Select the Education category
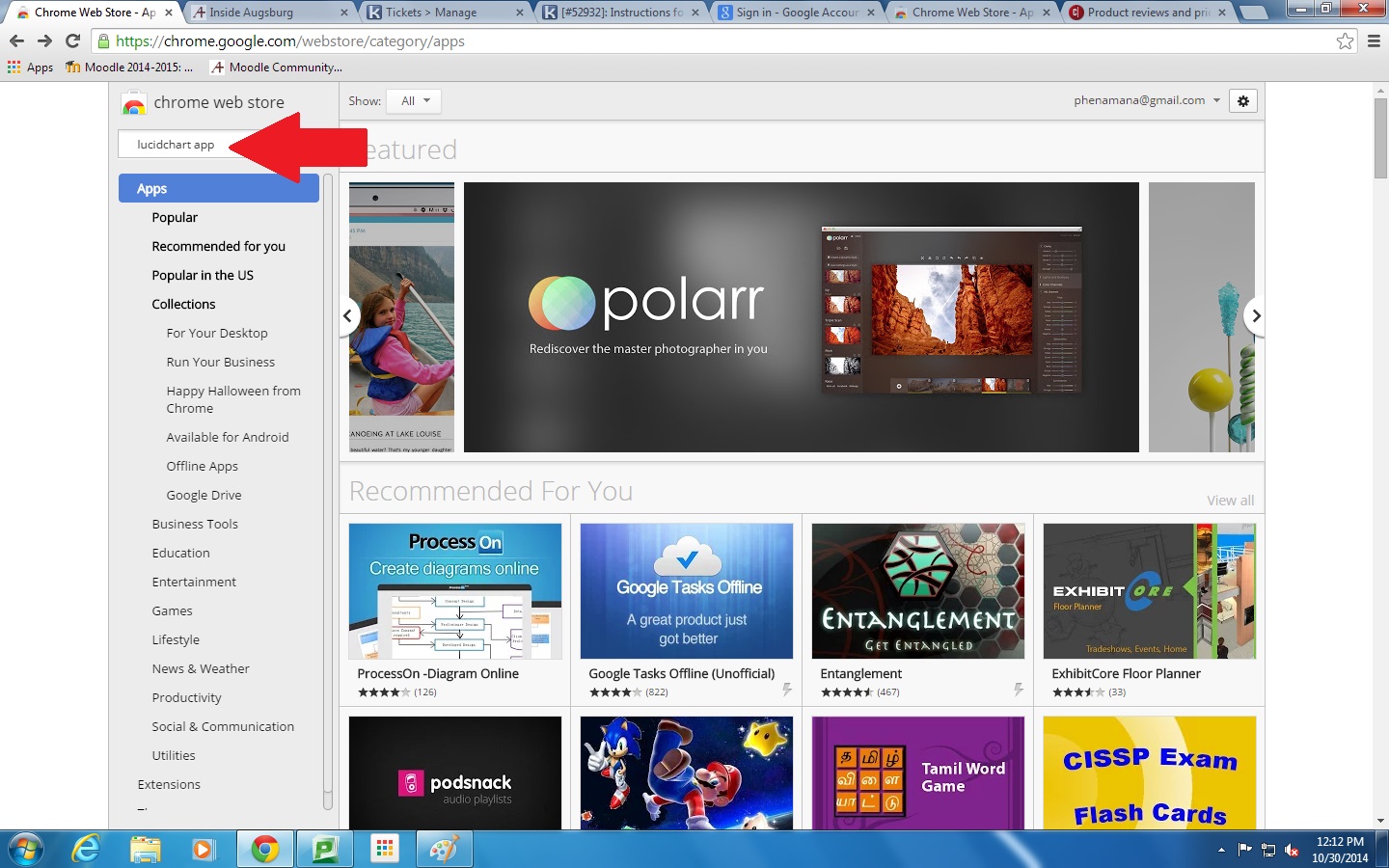The height and width of the screenshot is (868, 1389). click(180, 554)
